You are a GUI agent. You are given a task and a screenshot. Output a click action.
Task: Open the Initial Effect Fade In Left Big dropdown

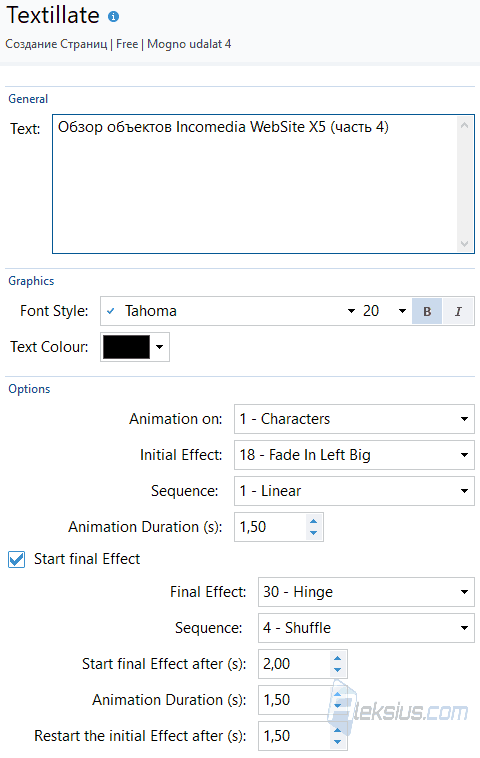(x=354, y=455)
